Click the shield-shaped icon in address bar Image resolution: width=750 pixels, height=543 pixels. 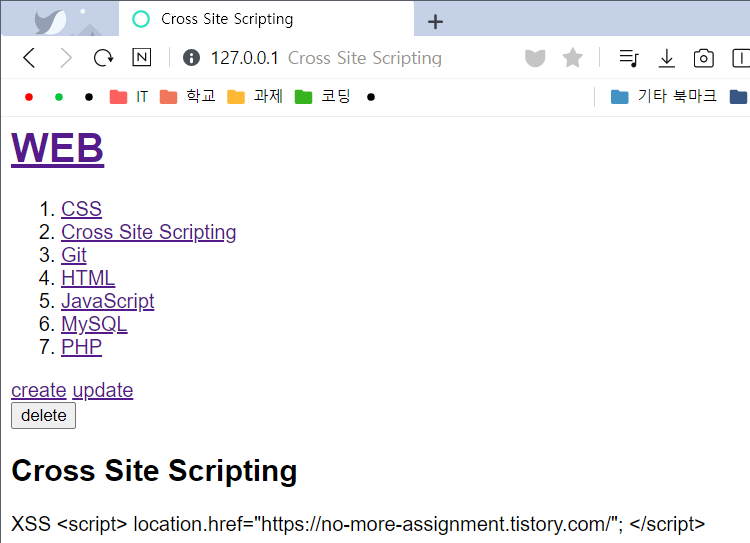coord(535,58)
